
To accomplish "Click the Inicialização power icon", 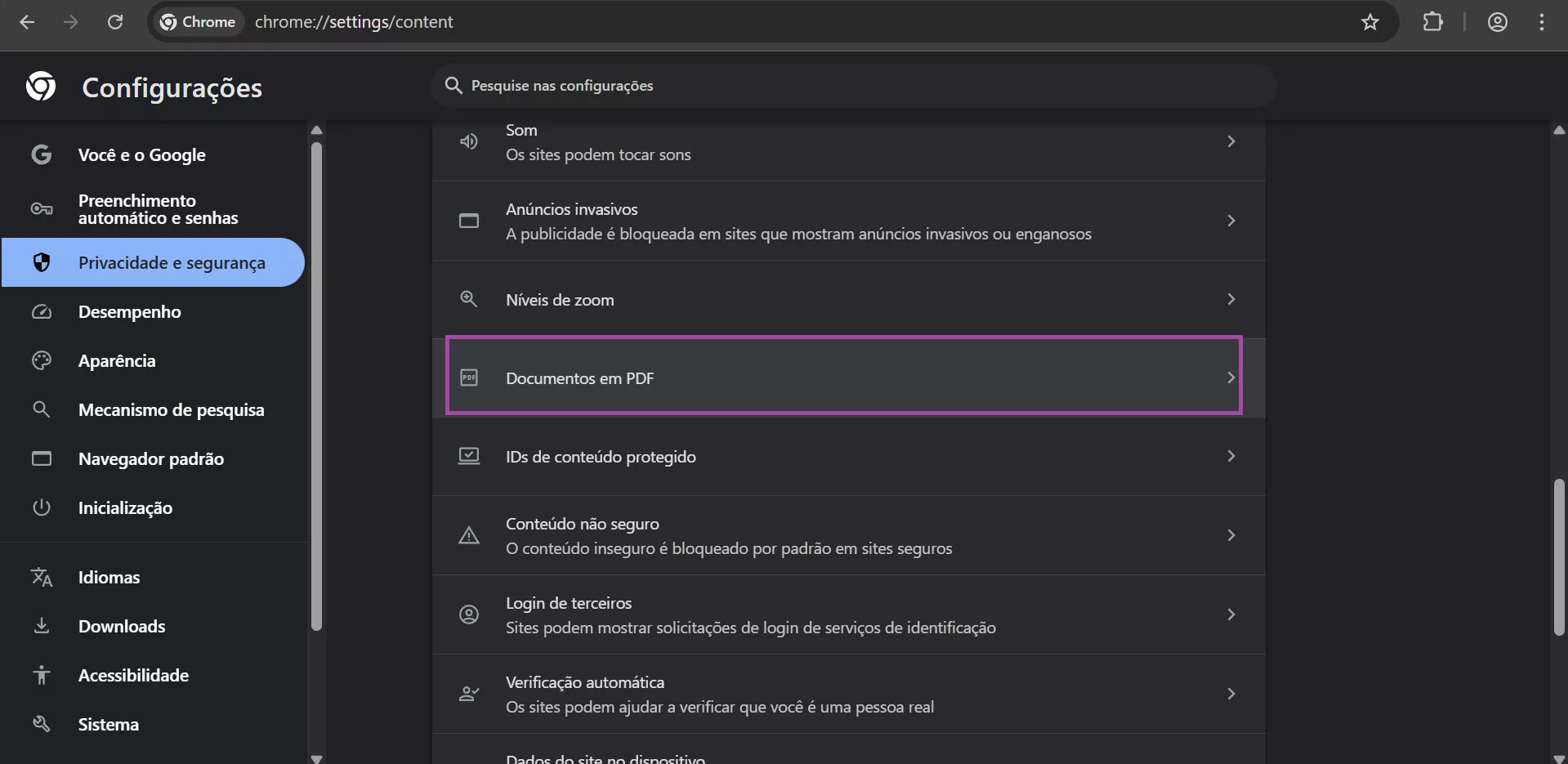I will [41, 507].
